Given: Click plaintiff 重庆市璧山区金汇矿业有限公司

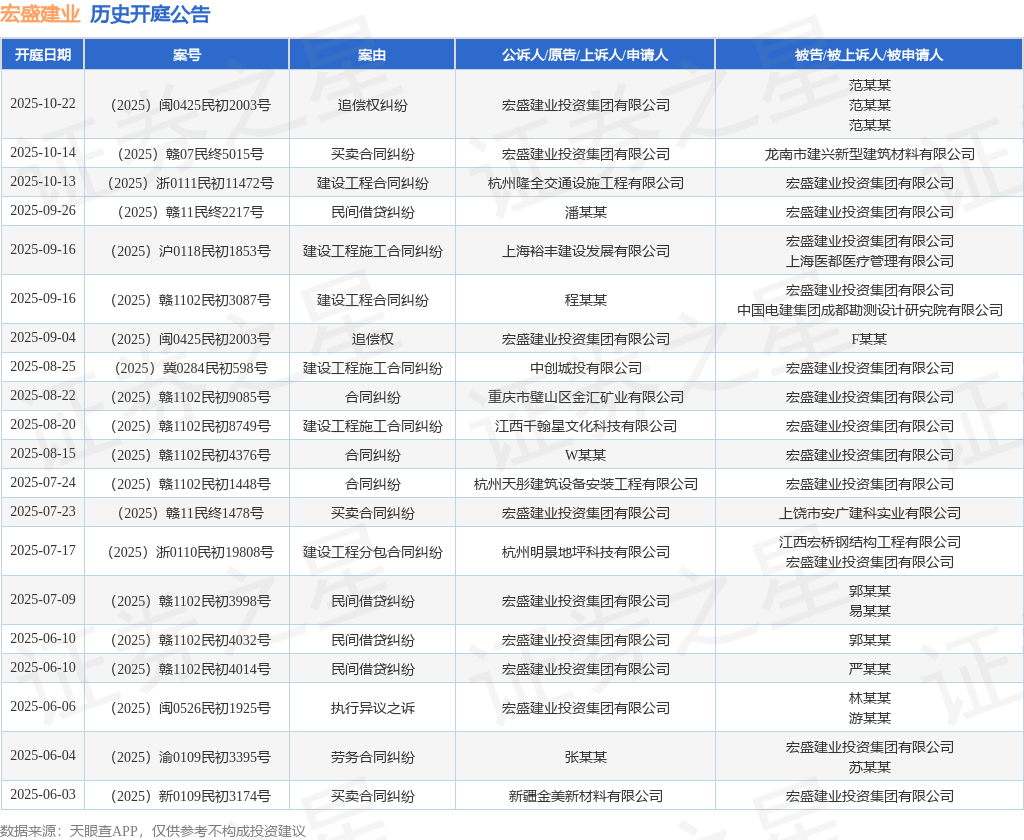Looking at the screenshot, I should coord(585,397).
